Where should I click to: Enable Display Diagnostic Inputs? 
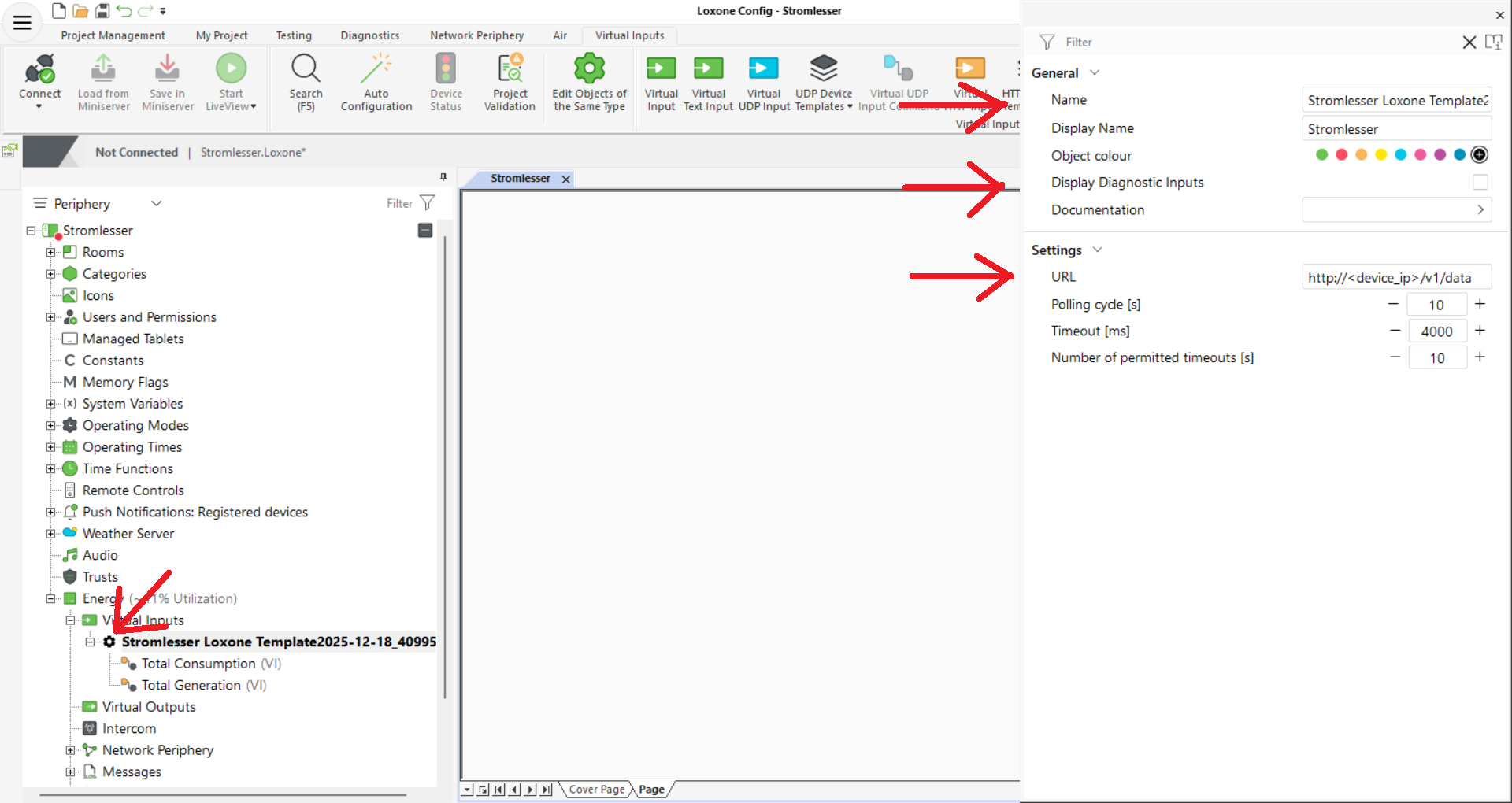pyautogui.click(x=1480, y=182)
